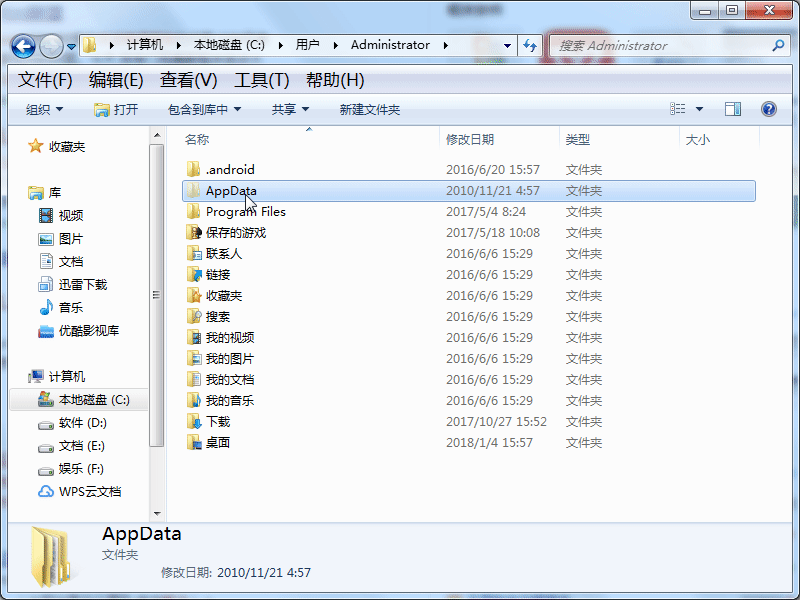The image size is (800, 600).
Task: Select the 我的音乐 folder icon
Action: tap(193, 400)
